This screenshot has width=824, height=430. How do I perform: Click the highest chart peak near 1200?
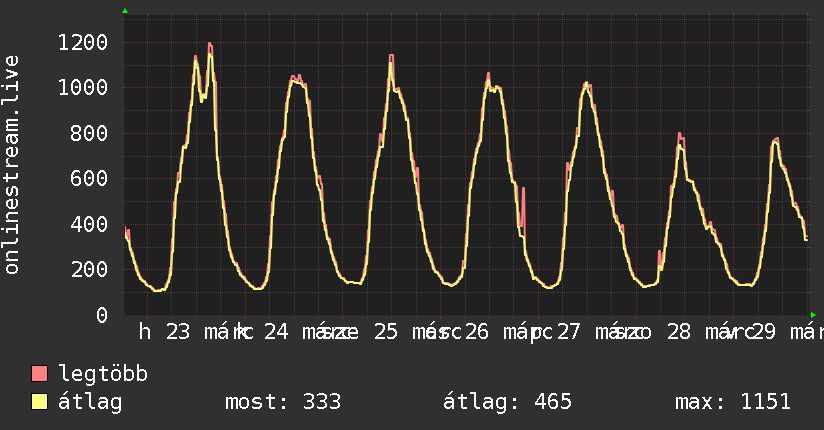coord(210,44)
